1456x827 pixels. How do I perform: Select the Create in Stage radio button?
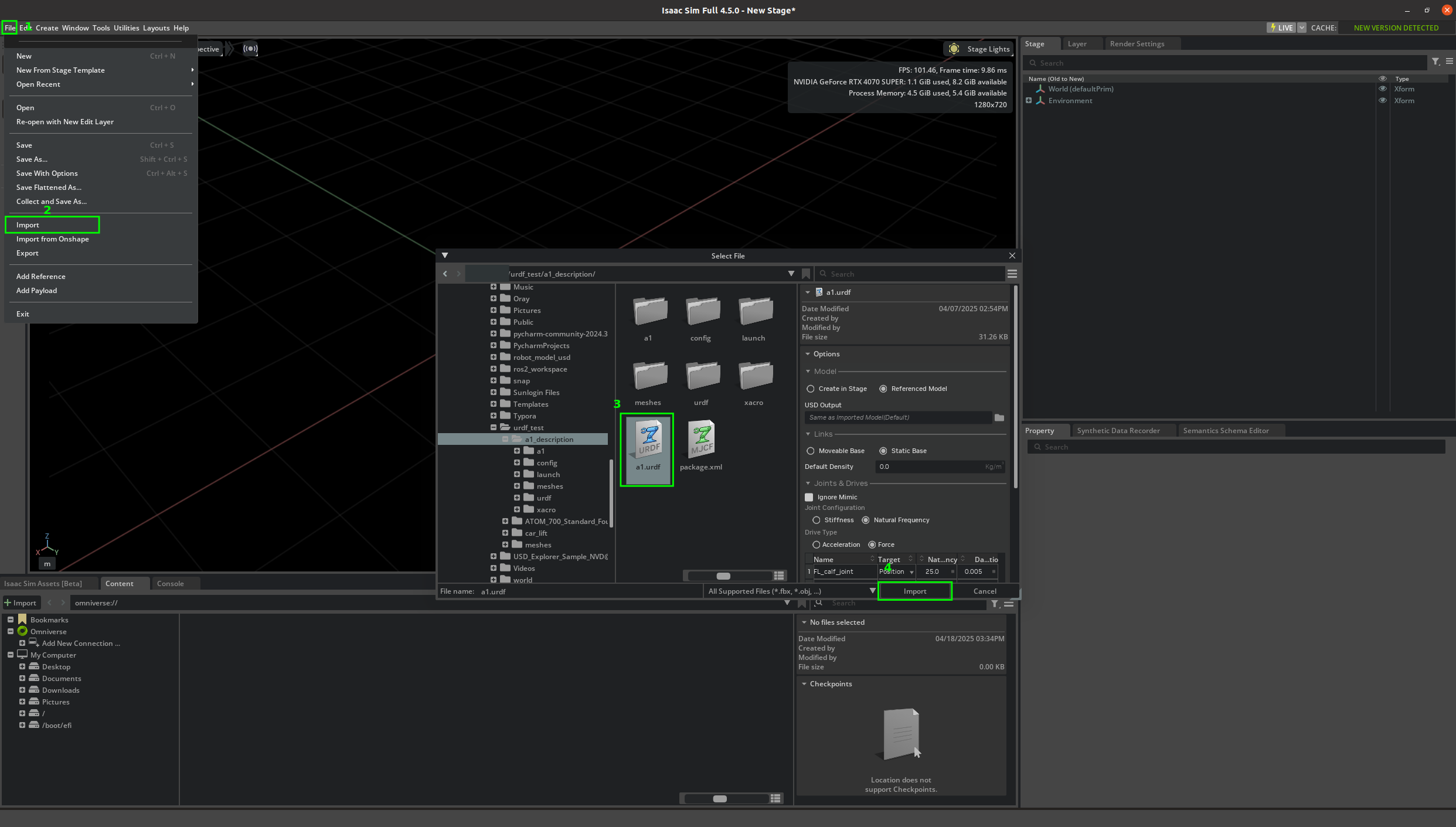[x=811, y=389]
